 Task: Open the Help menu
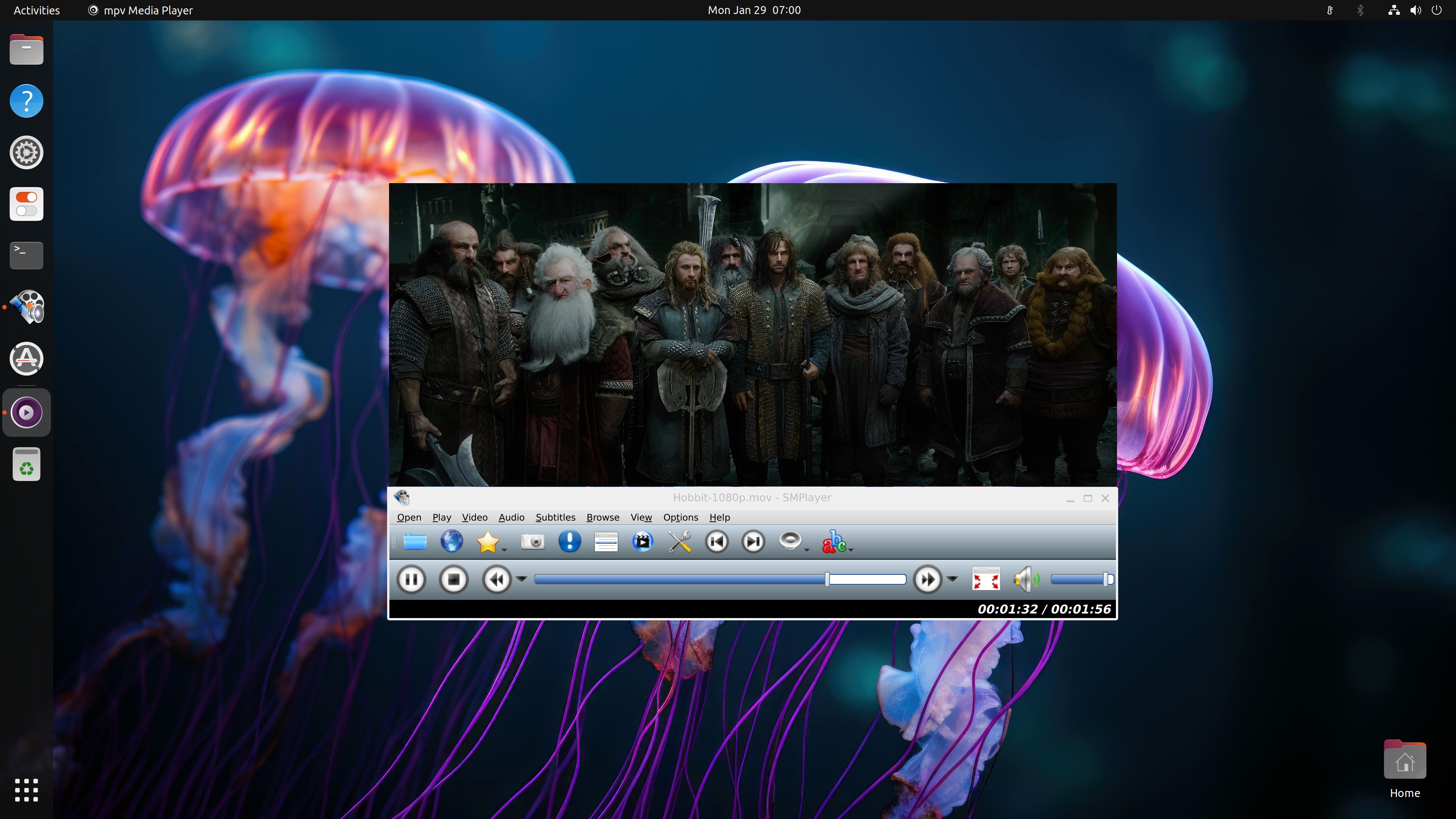(720, 517)
